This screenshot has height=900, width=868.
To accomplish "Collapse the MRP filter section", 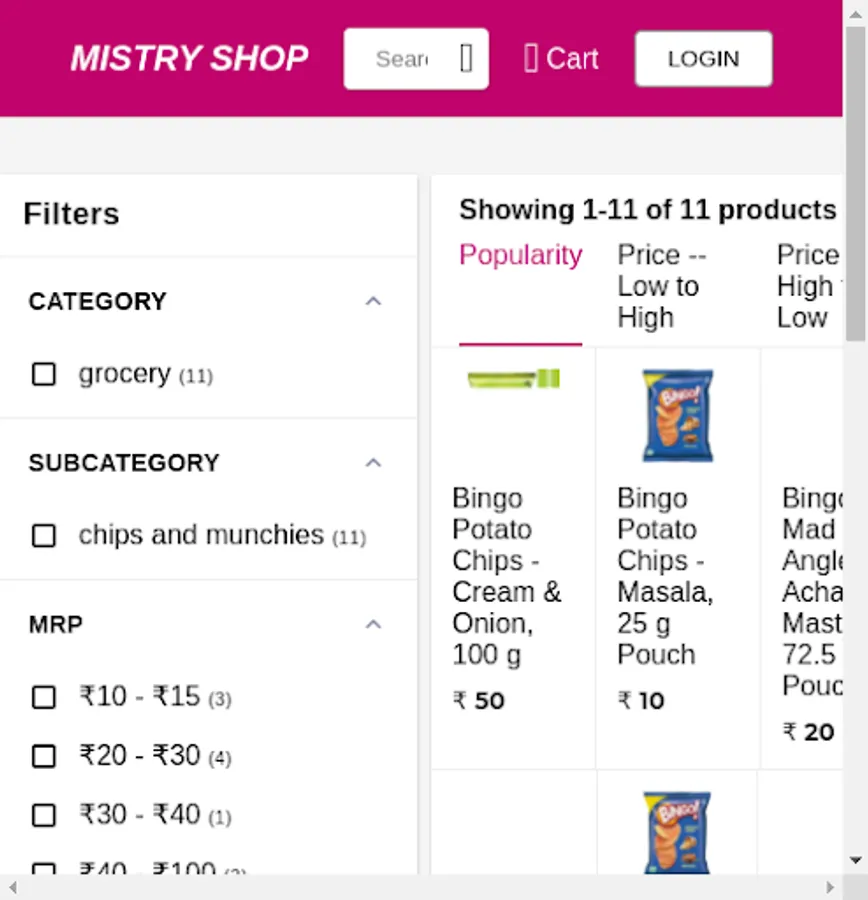I will [373, 625].
